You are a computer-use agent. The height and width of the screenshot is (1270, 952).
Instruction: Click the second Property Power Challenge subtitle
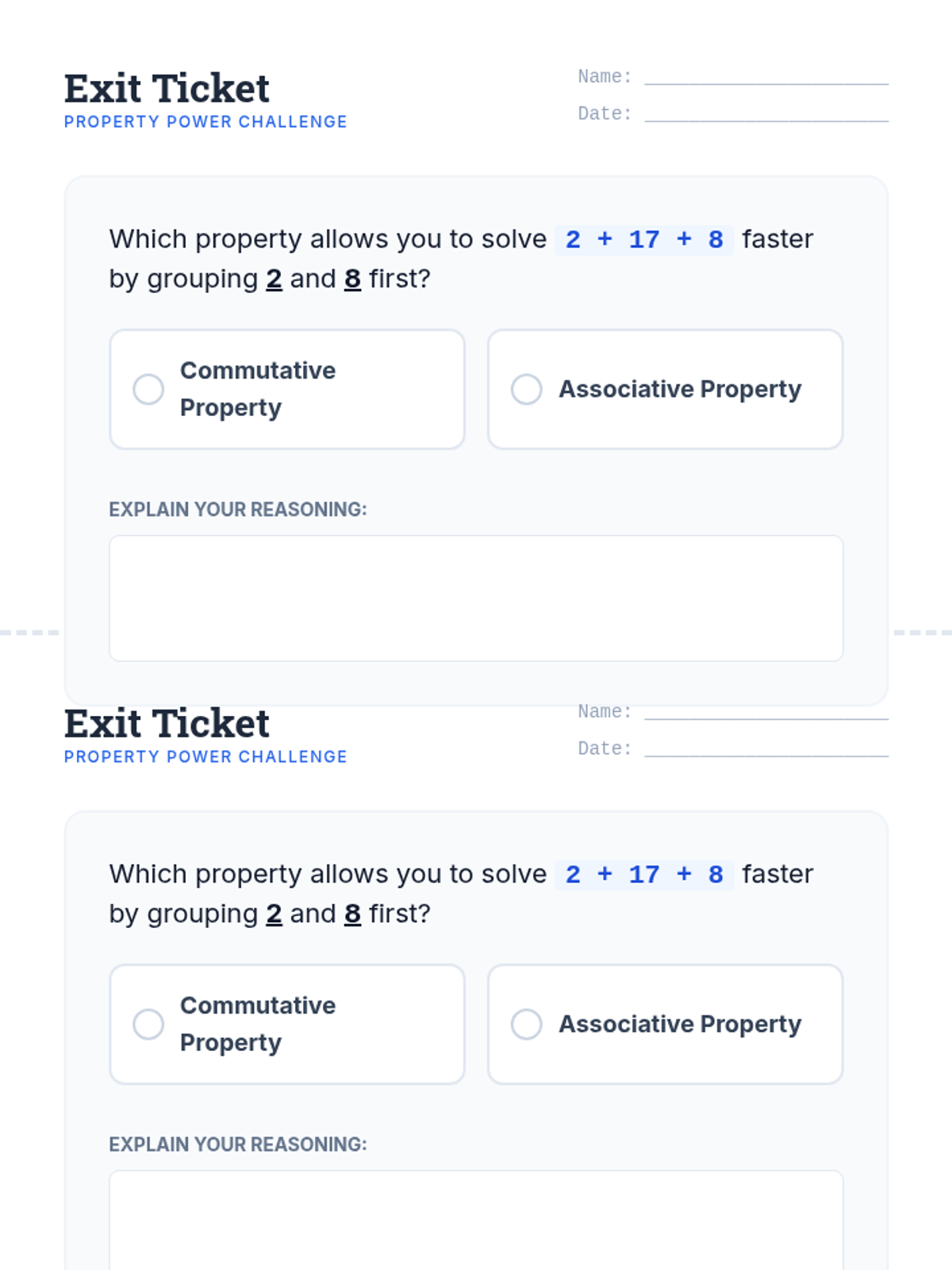(205, 757)
